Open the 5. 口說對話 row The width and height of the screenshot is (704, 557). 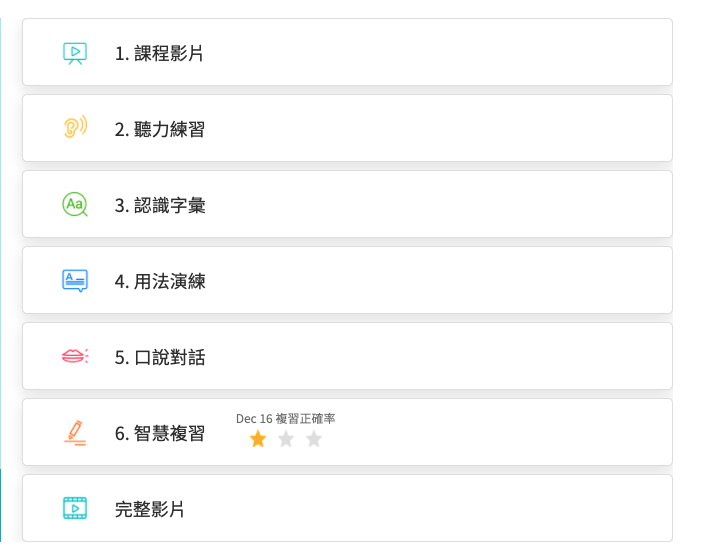point(159,357)
